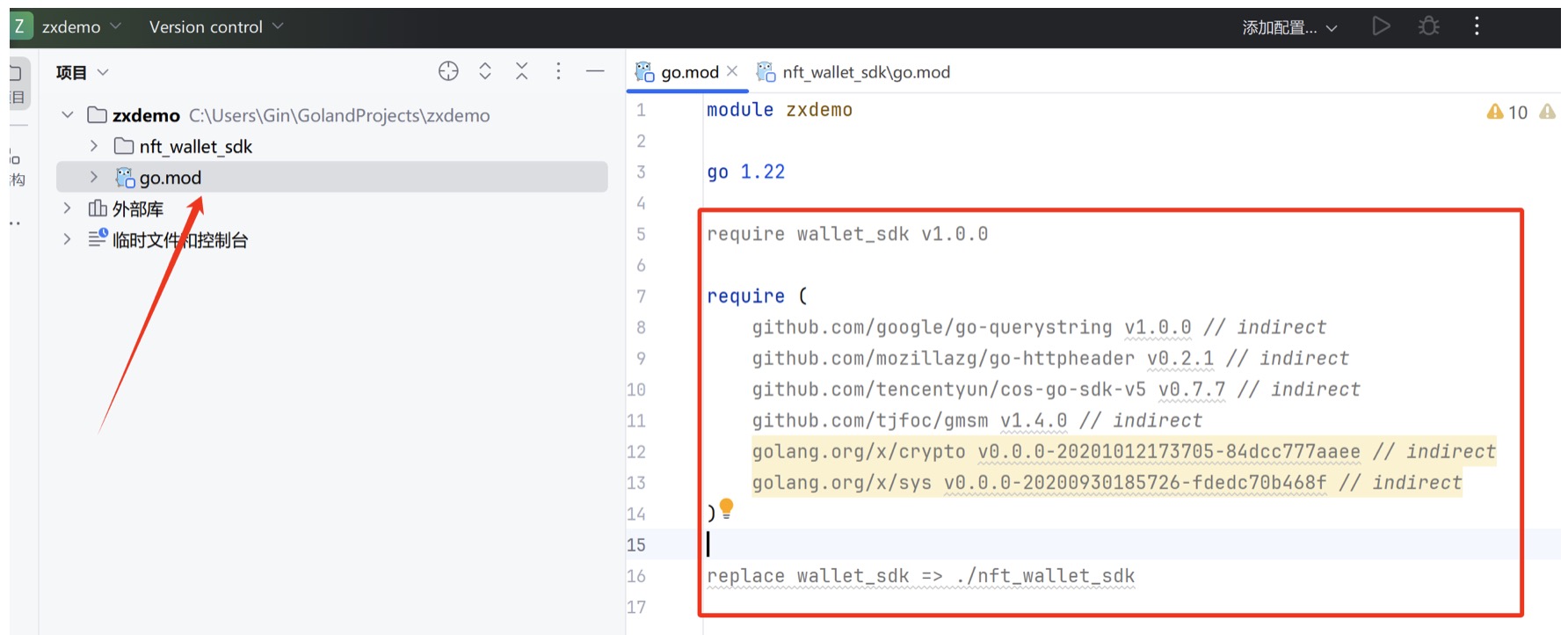Close the go.mod editor tab
This screenshot has width=1568, height=635.
(732, 71)
